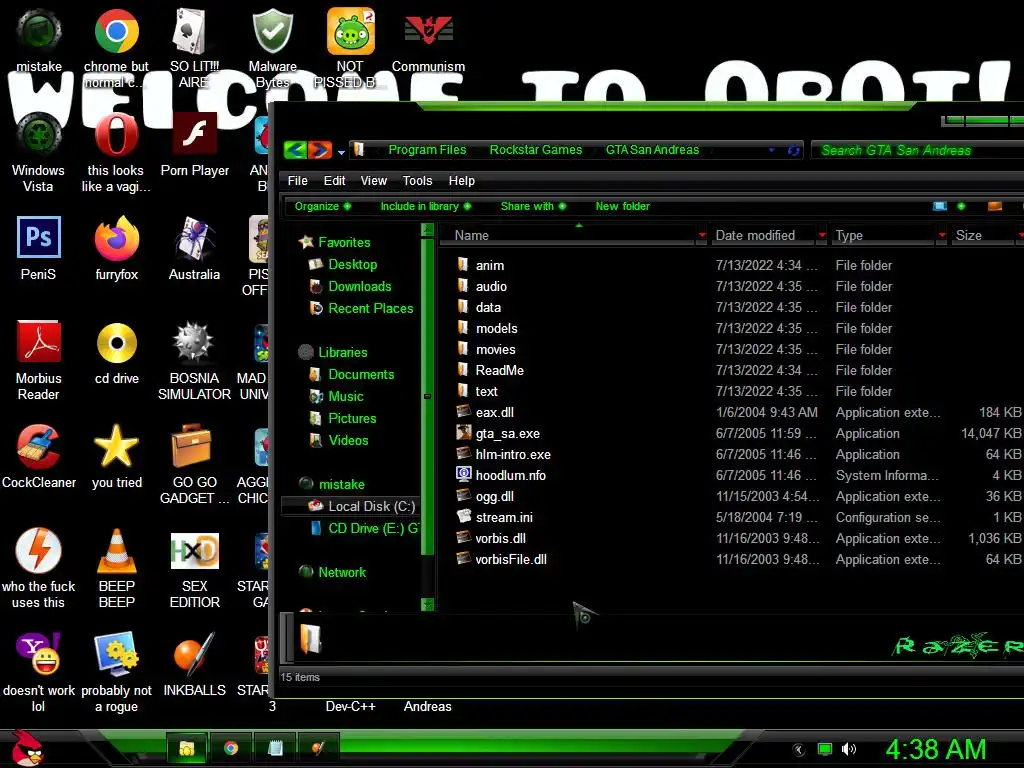Click the navigation pane scroll up arrow
This screenshot has height=768, width=1024.
pyautogui.click(x=428, y=229)
